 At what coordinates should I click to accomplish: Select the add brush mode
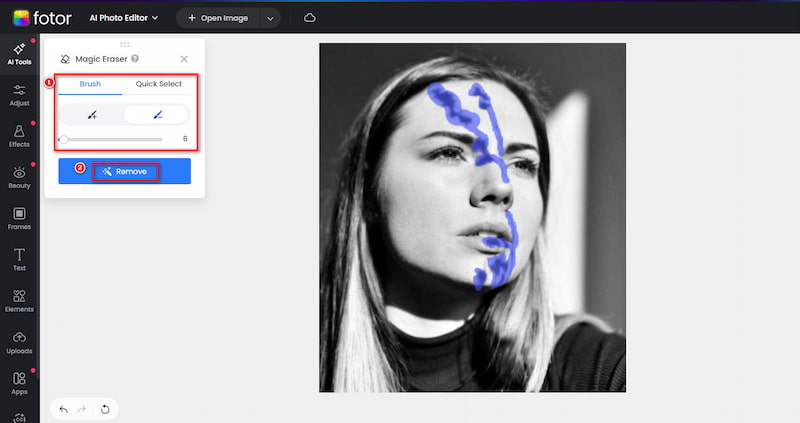(x=92, y=115)
